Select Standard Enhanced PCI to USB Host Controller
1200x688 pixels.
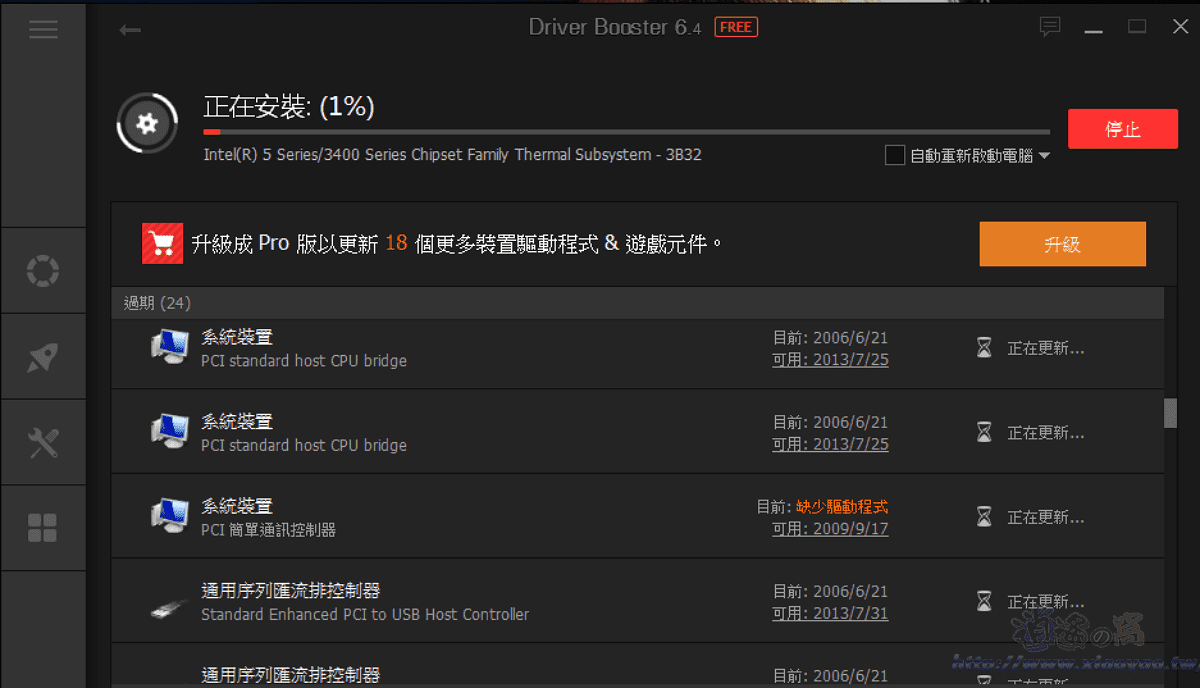point(365,614)
